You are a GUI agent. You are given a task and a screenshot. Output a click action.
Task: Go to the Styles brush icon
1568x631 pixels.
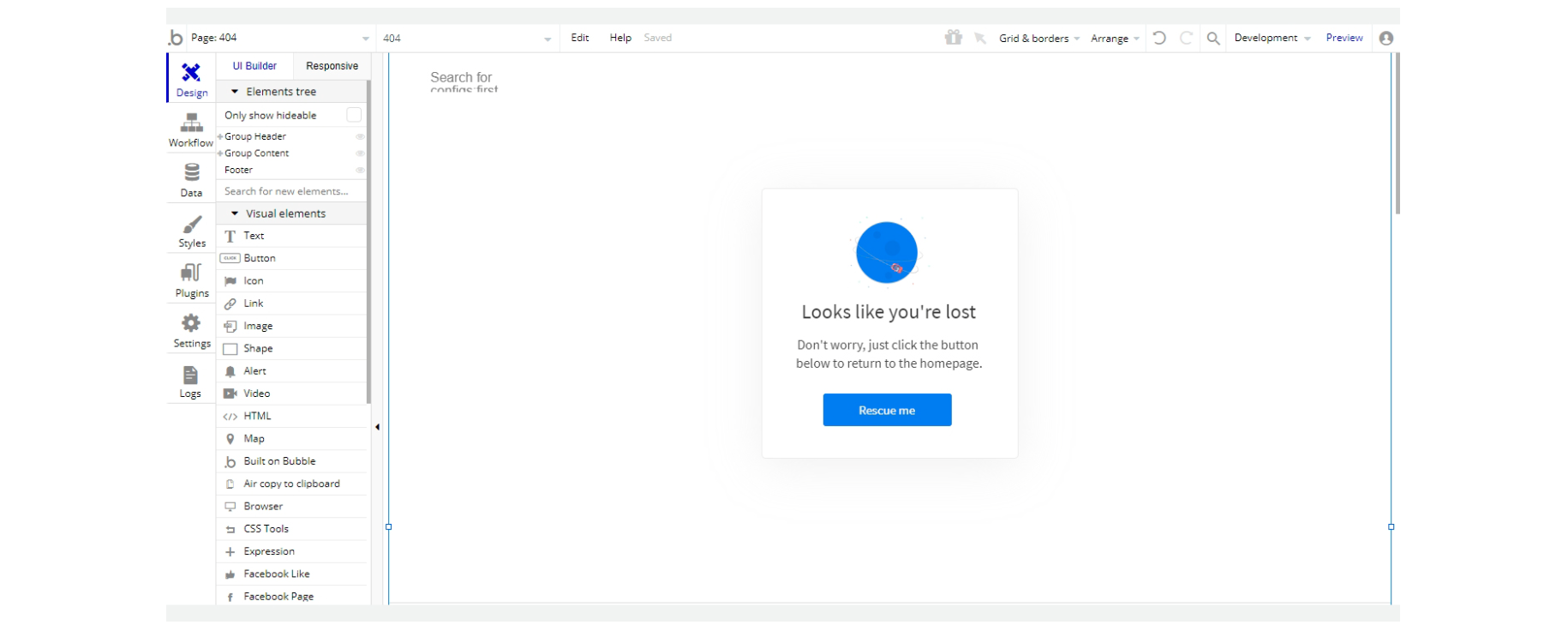point(192,230)
